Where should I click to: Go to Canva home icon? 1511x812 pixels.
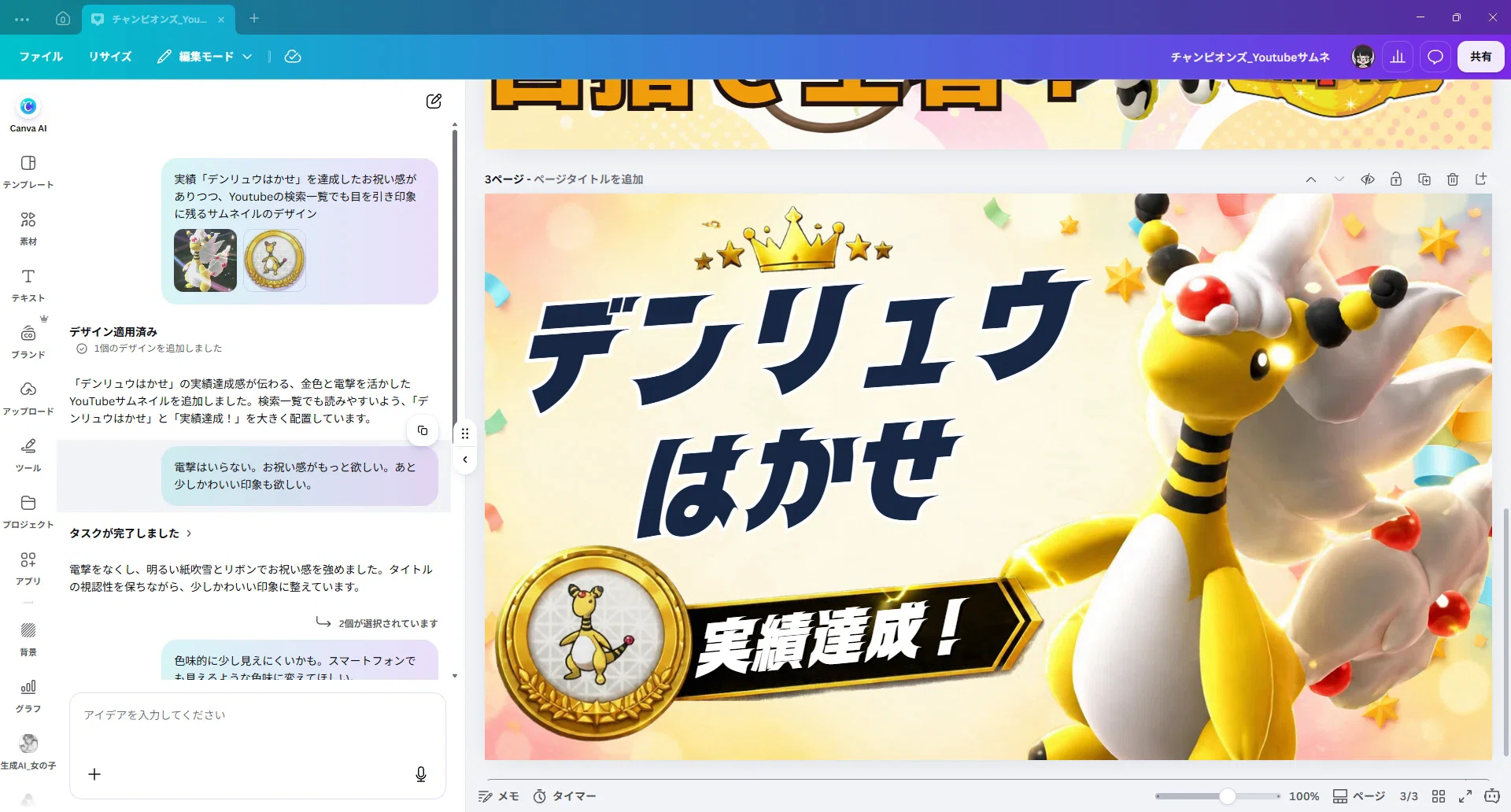(63, 18)
